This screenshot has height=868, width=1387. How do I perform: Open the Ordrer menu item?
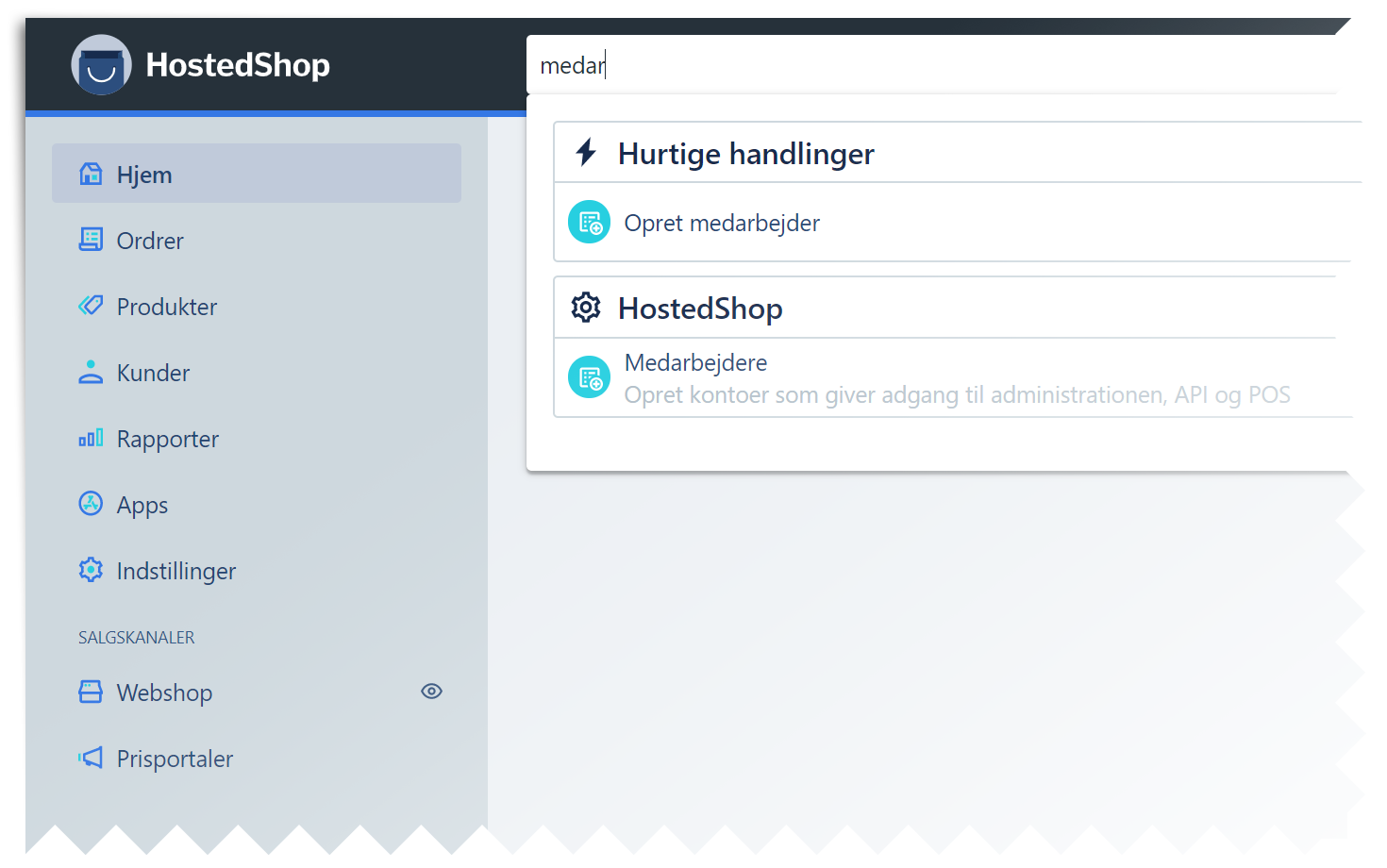coord(150,241)
